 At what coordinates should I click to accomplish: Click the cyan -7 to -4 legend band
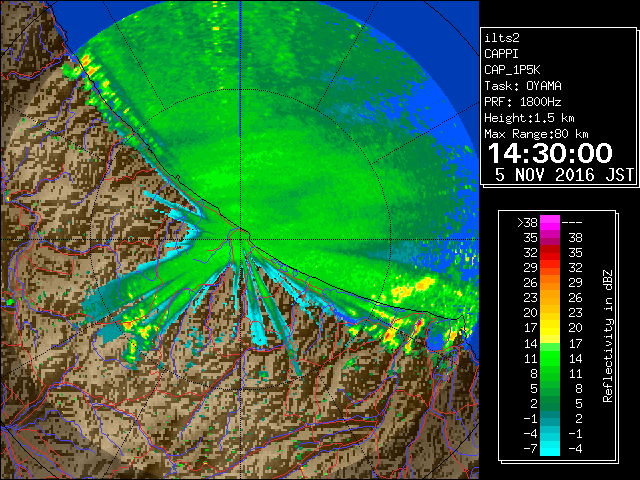(550, 448)
